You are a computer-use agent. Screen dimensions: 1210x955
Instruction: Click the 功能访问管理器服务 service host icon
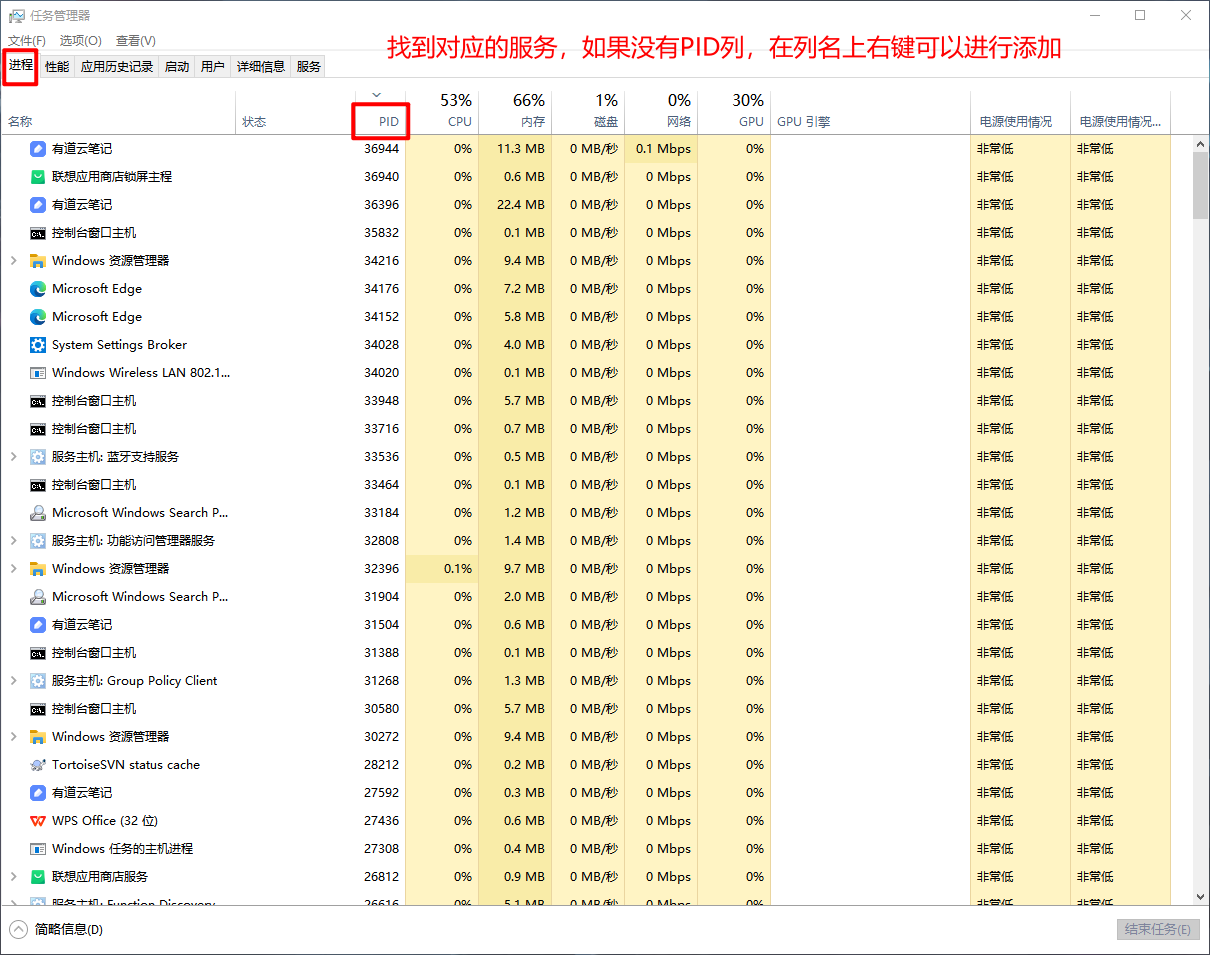pyautogui.click(x=38, y=540)
